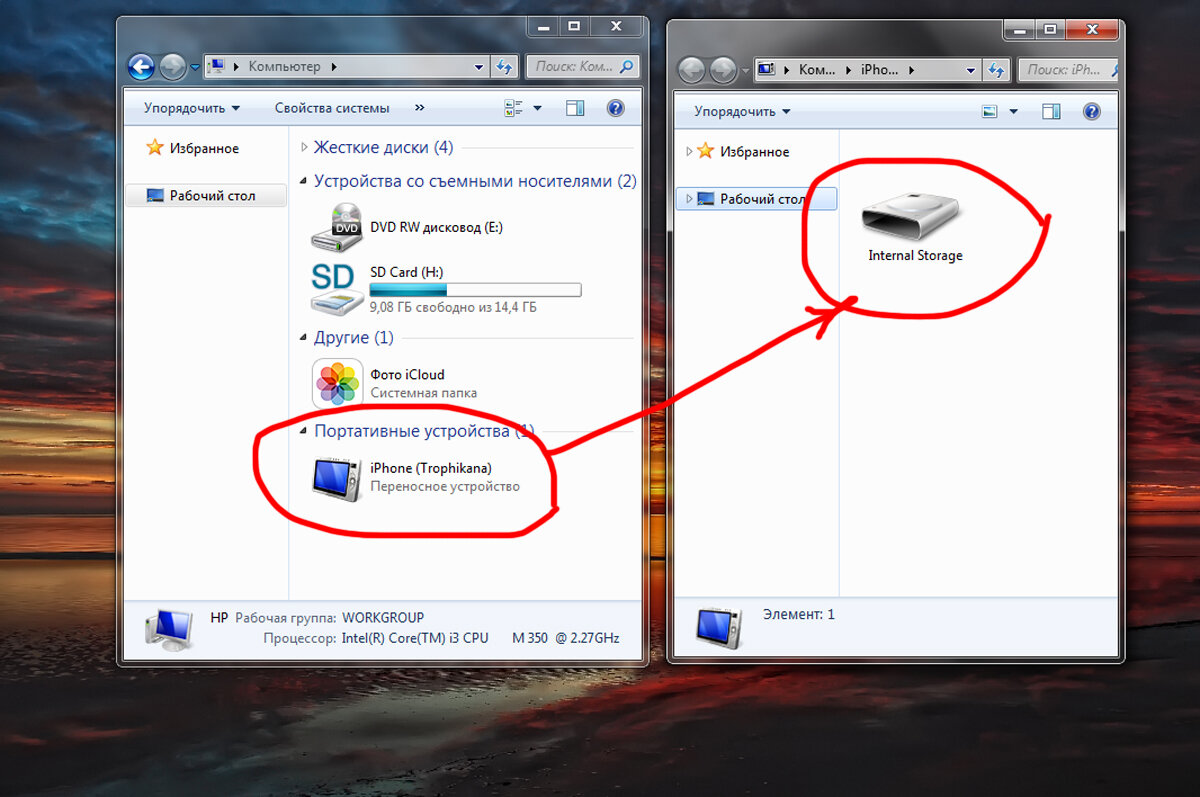Viewport: 1200px width, 797px height.
Task: Collapse Устройства со съемными носителями group
Action: pos(305,181)
